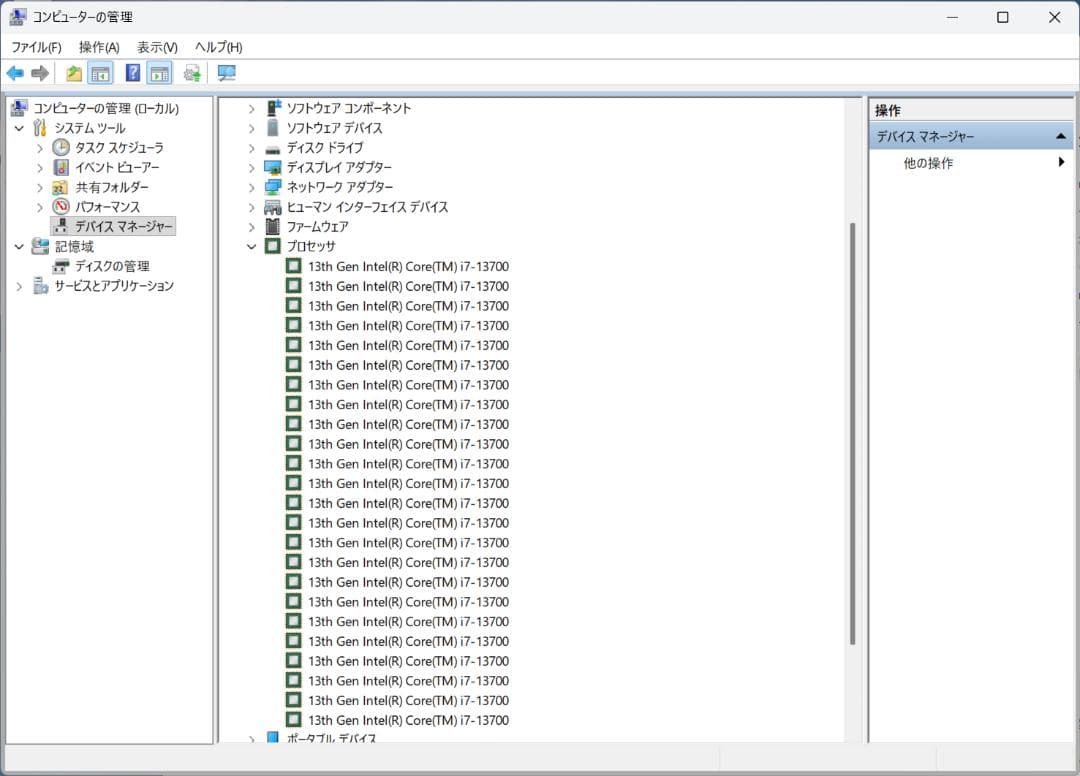Open the blue Help question mark icon
1080x776 pixels.
coord(132,73)
